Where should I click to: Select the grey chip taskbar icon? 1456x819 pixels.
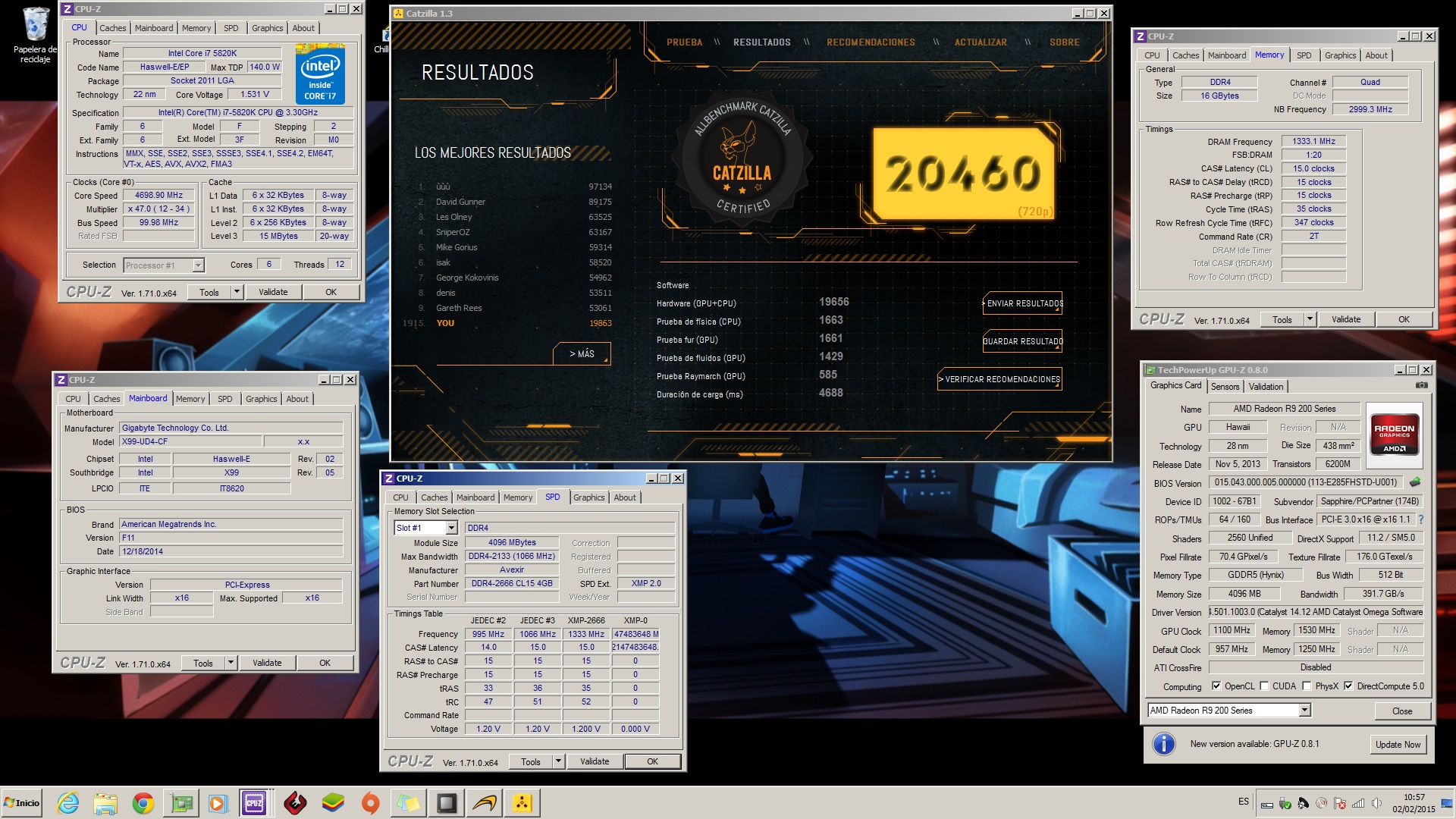pyautogui.click(x=446, y=803)
